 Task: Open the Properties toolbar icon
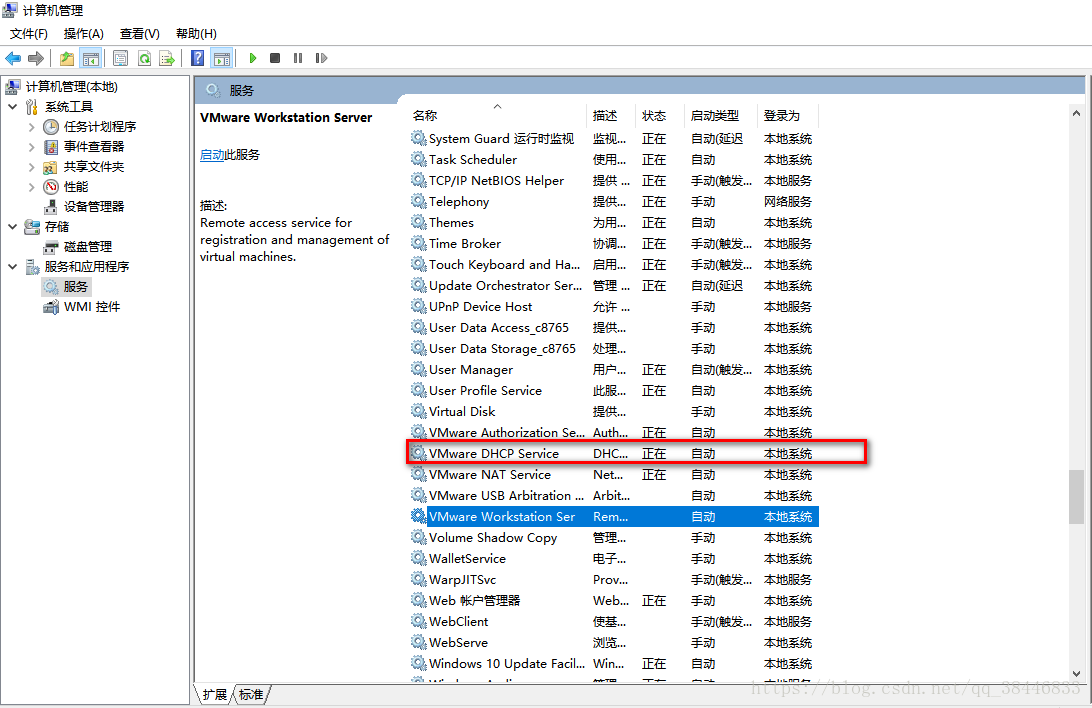120,58
